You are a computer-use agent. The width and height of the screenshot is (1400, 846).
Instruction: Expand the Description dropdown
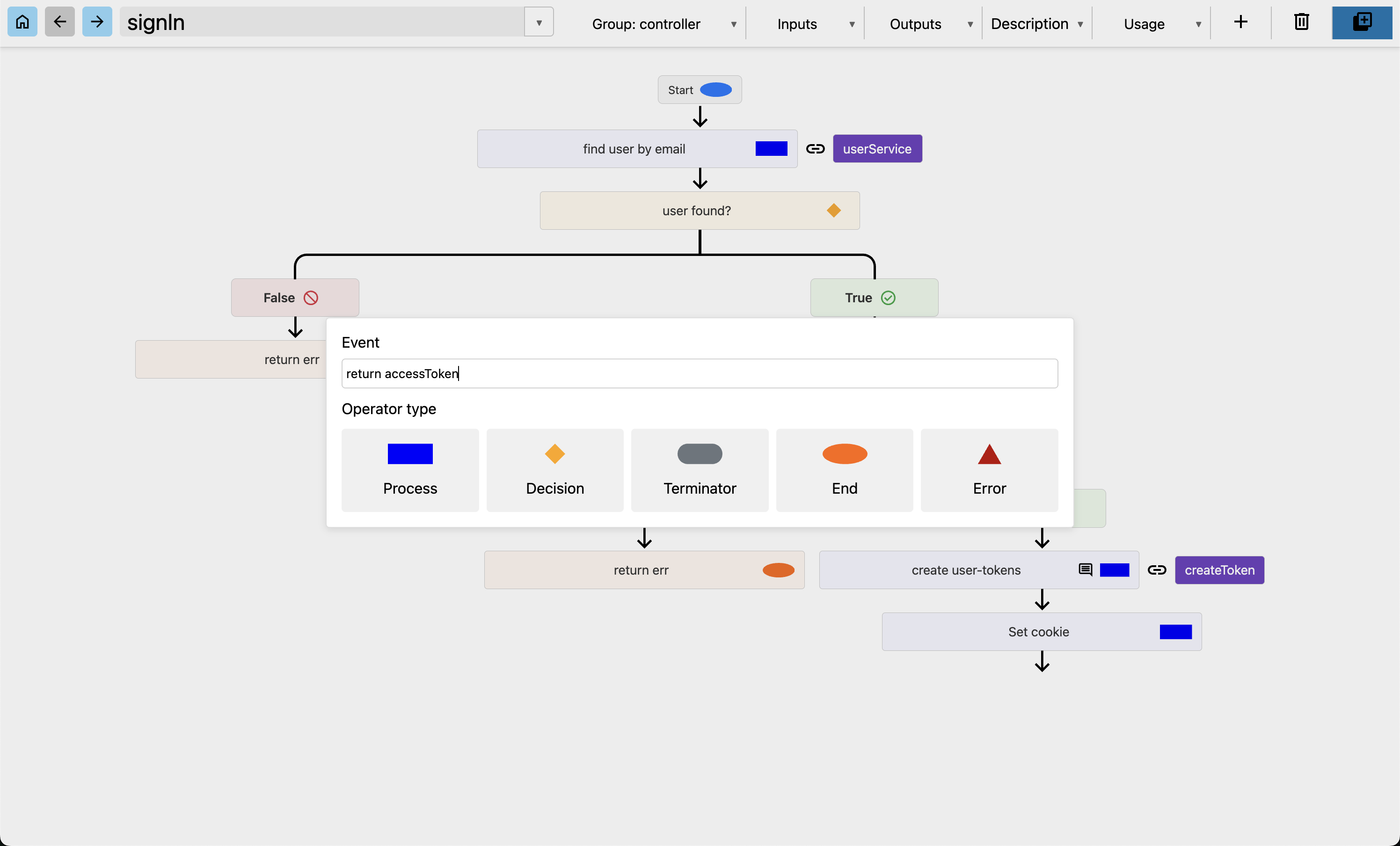1037,24
